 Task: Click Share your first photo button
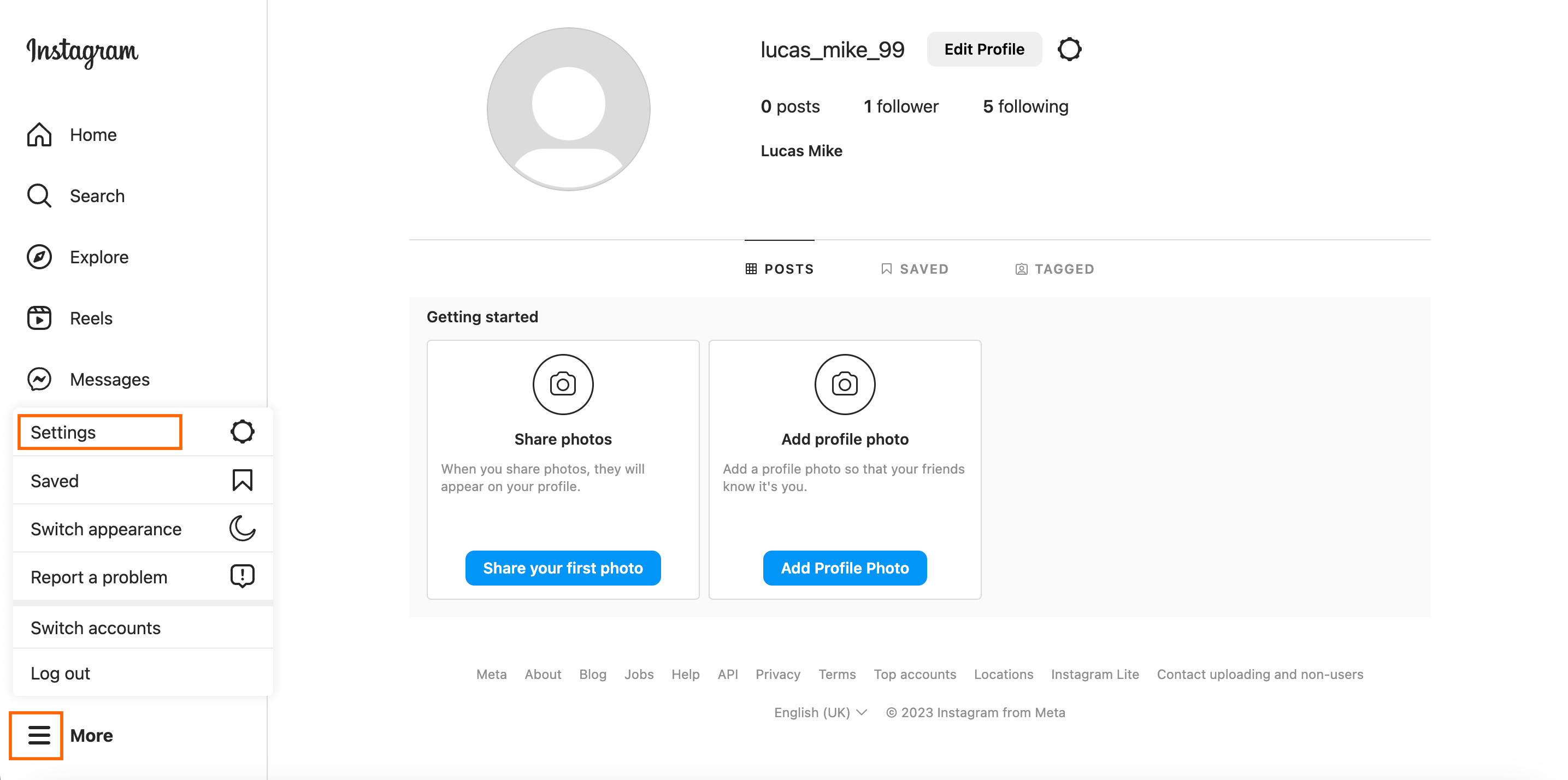click(562, 568)
